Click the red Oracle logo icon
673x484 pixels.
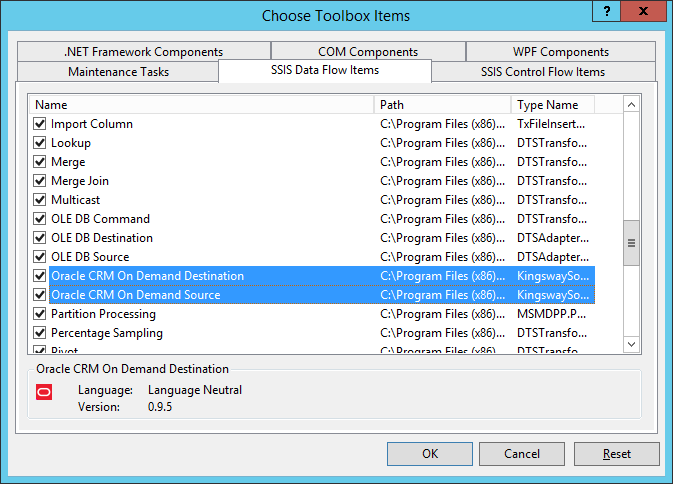pos(44,392)
